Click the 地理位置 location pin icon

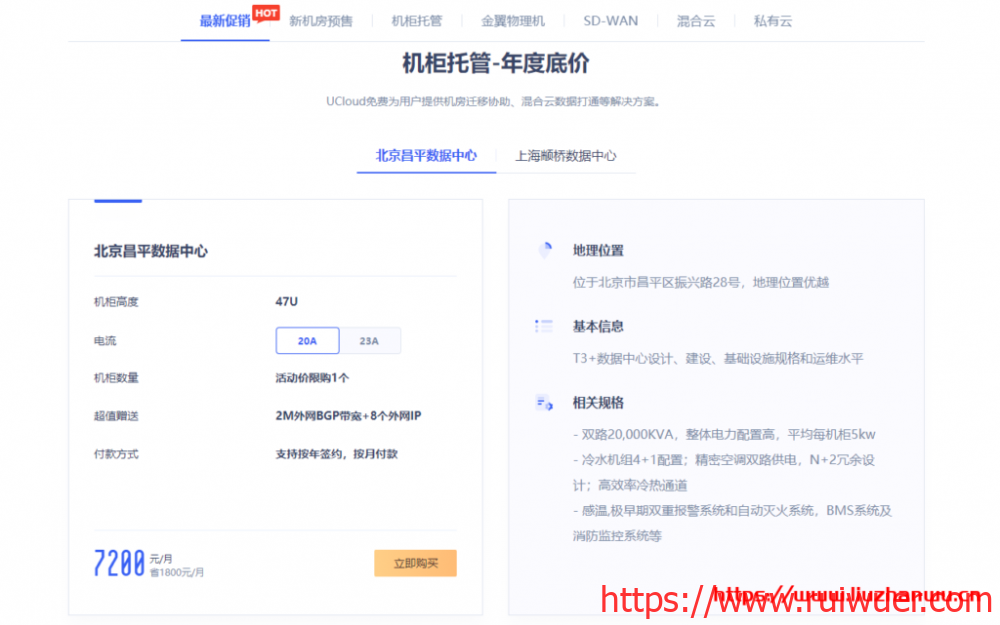[x=544, y=250]
